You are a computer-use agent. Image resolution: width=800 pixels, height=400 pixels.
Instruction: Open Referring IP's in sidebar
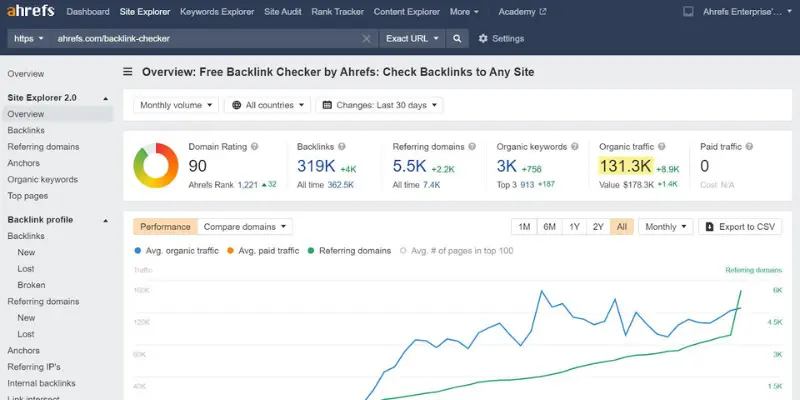[34, 367]
